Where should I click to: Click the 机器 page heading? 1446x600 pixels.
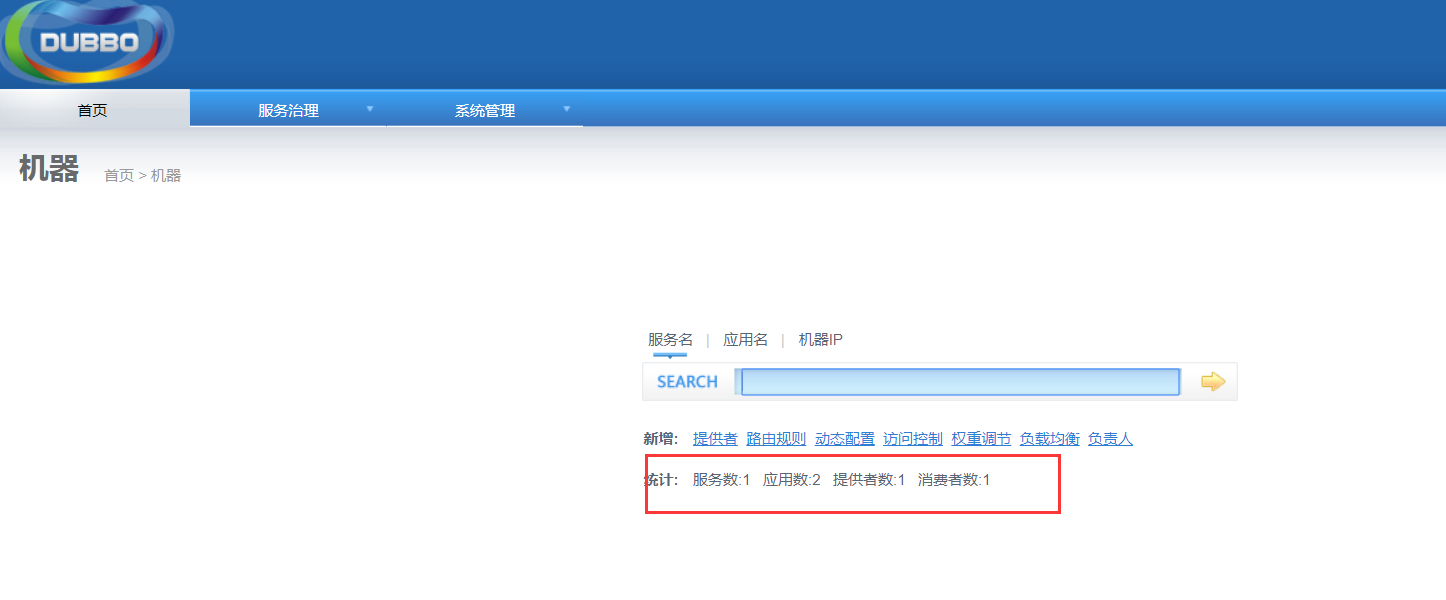point(48,169)
